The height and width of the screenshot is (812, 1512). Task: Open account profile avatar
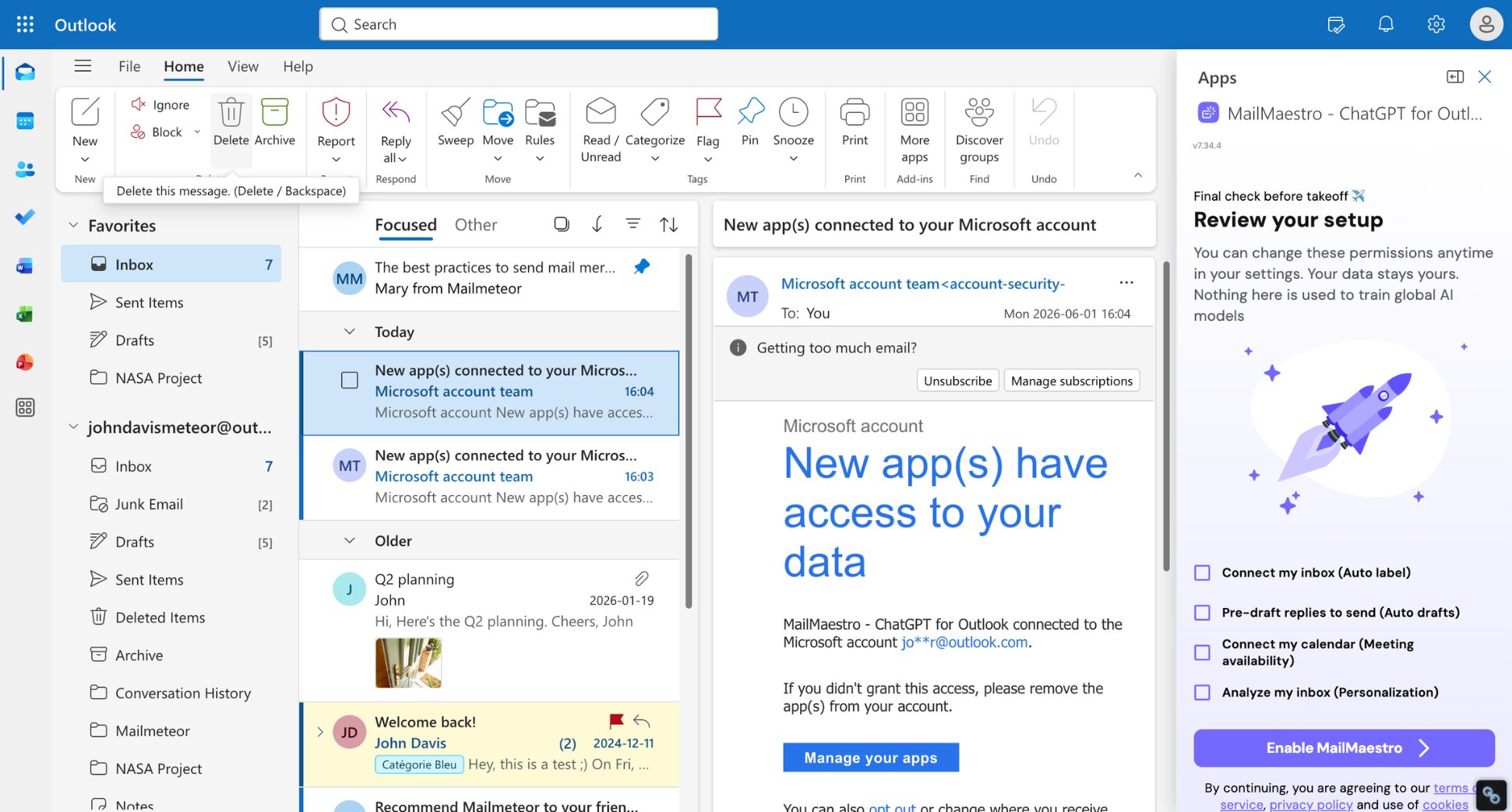pos(1486,24)
